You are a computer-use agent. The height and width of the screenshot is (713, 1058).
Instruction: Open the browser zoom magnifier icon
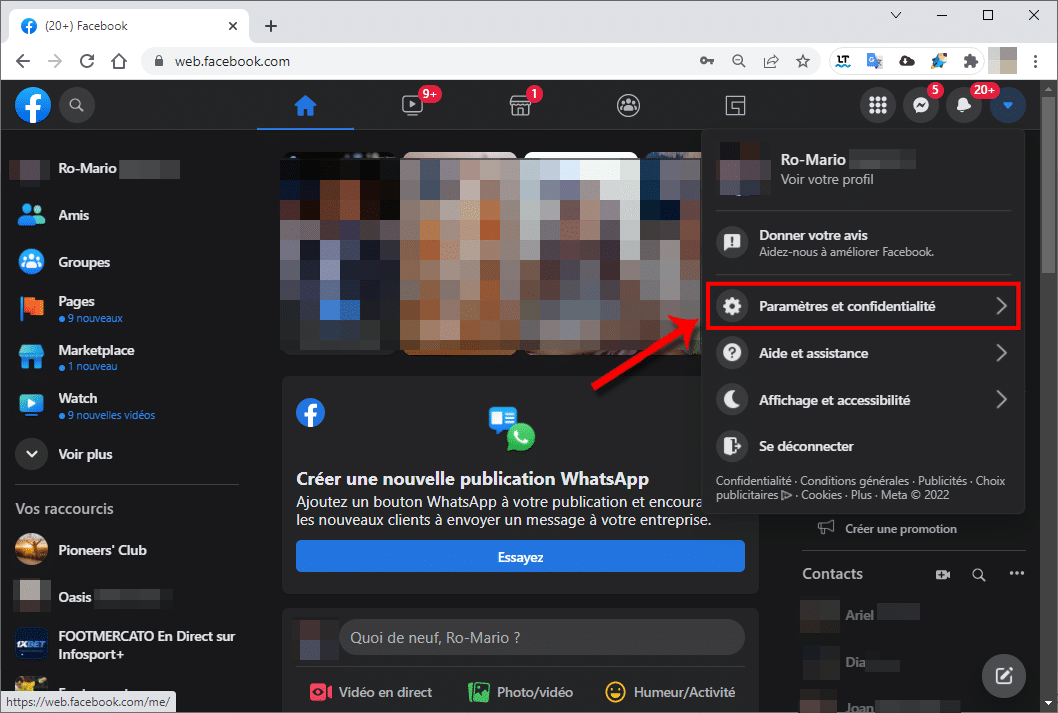tap(739, 61)
